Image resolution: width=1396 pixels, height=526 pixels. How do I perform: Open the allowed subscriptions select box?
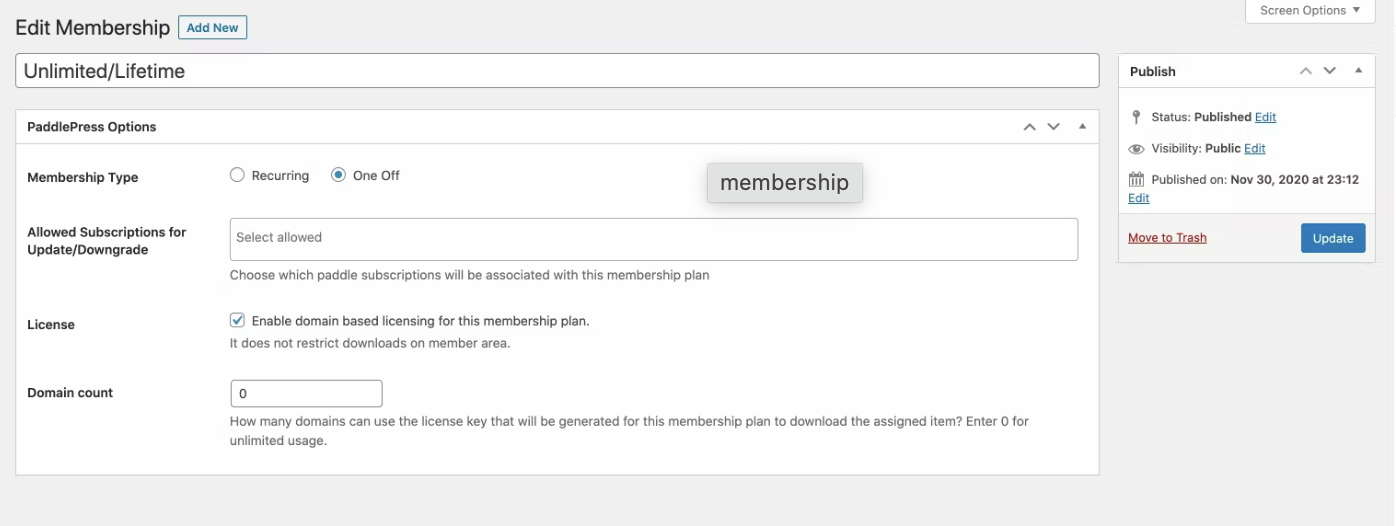coord(653,239)
